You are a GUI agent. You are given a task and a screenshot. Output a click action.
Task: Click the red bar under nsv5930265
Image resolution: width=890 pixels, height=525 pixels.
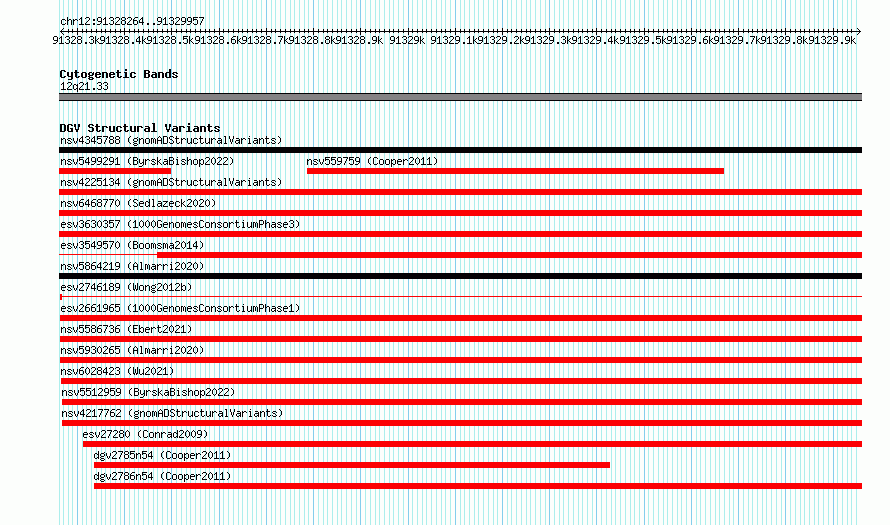click(460, 360)
